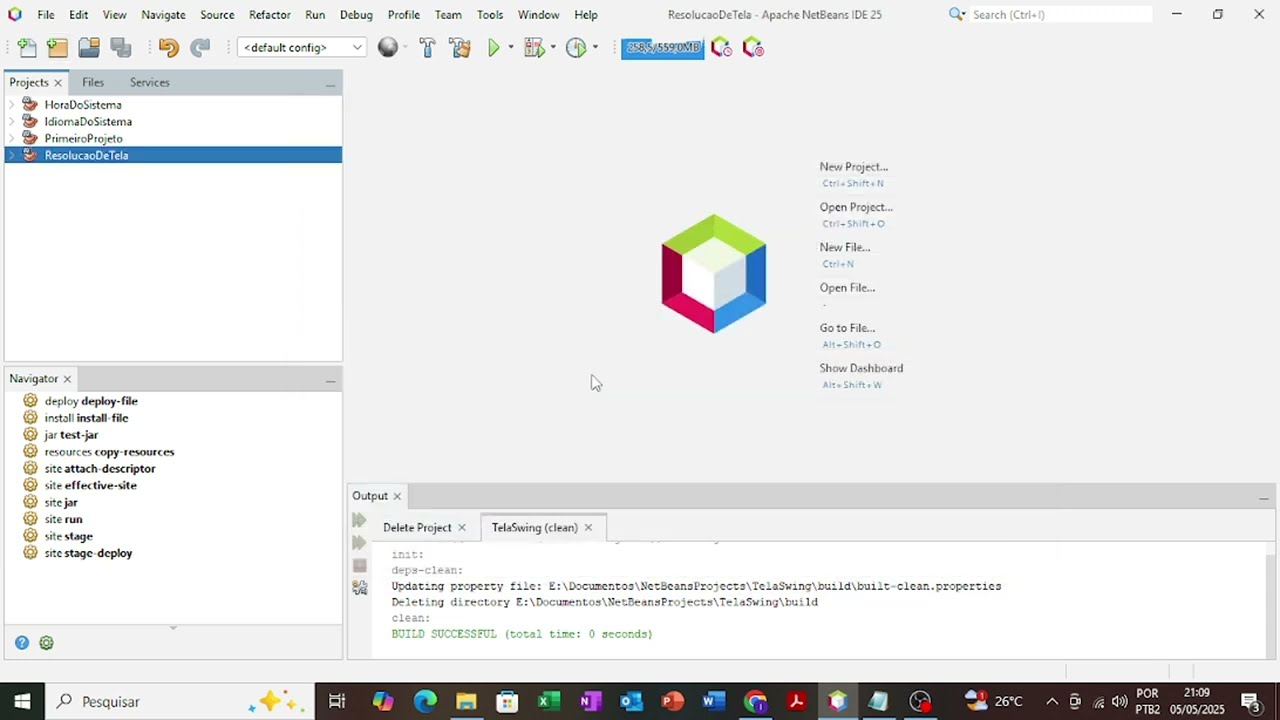1280x720 pixels.
Task: Click the Search (Ctrl+I) field
Action: (1060, 15)
